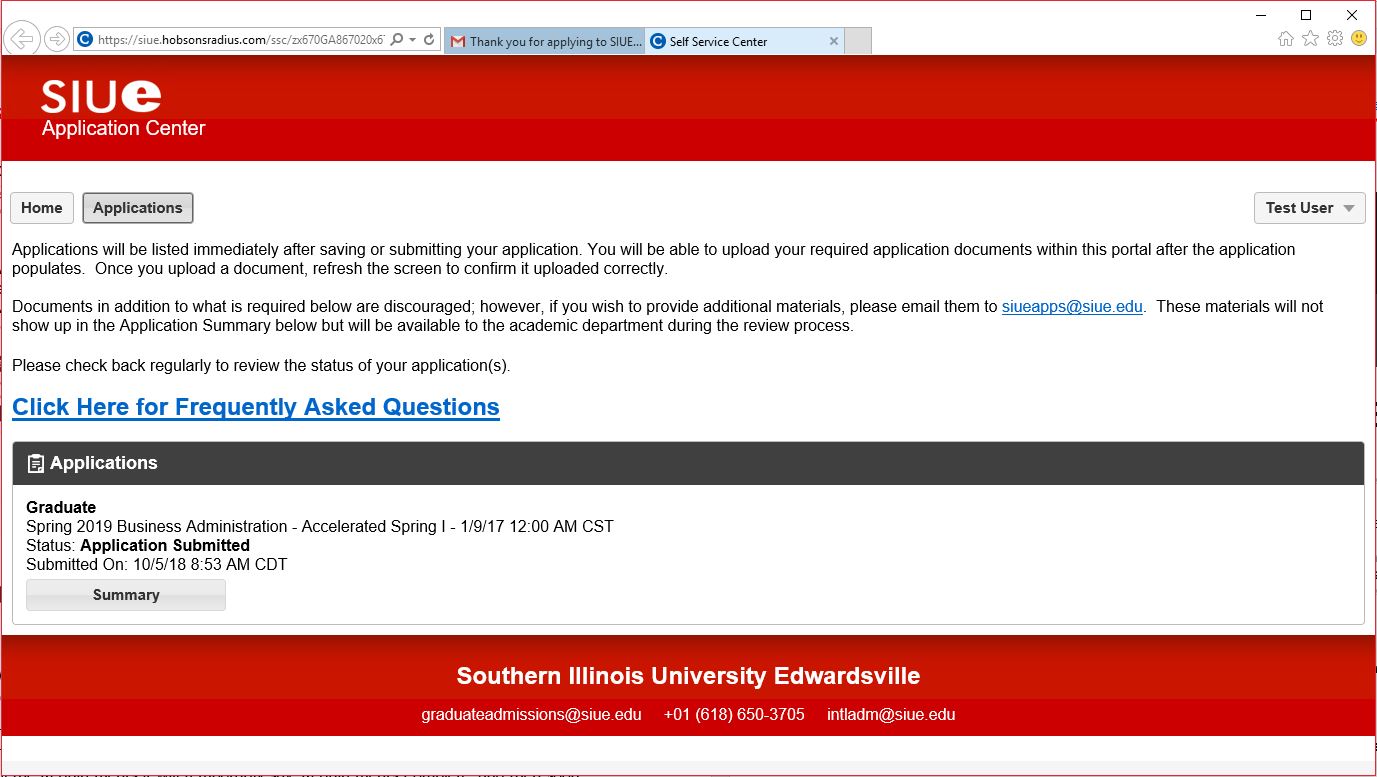
Task: Open the Test User dropdown menu
Action: pyautogui.click(x=1309, y=208)
